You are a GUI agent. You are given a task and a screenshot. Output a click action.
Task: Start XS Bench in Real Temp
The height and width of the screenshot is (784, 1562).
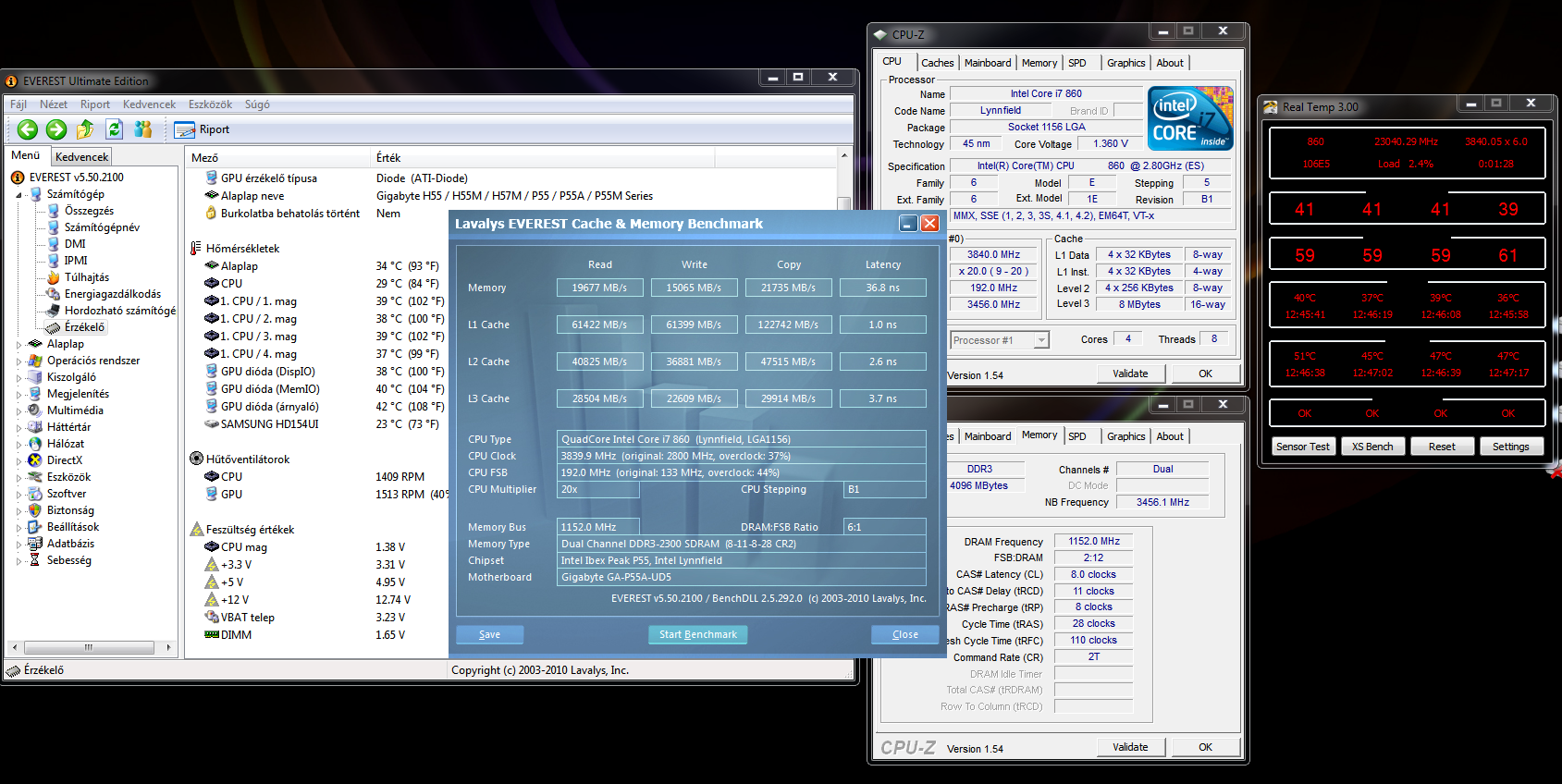pyautogui.click(x=1372, y=447)
